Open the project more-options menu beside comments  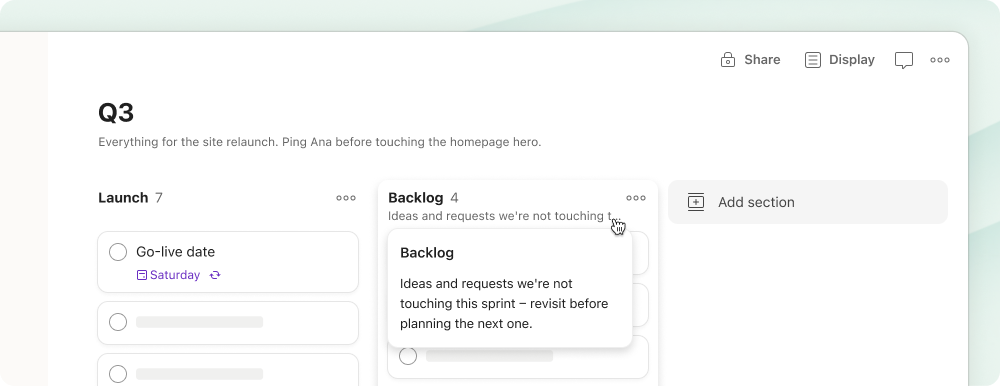tap(939, 60)
